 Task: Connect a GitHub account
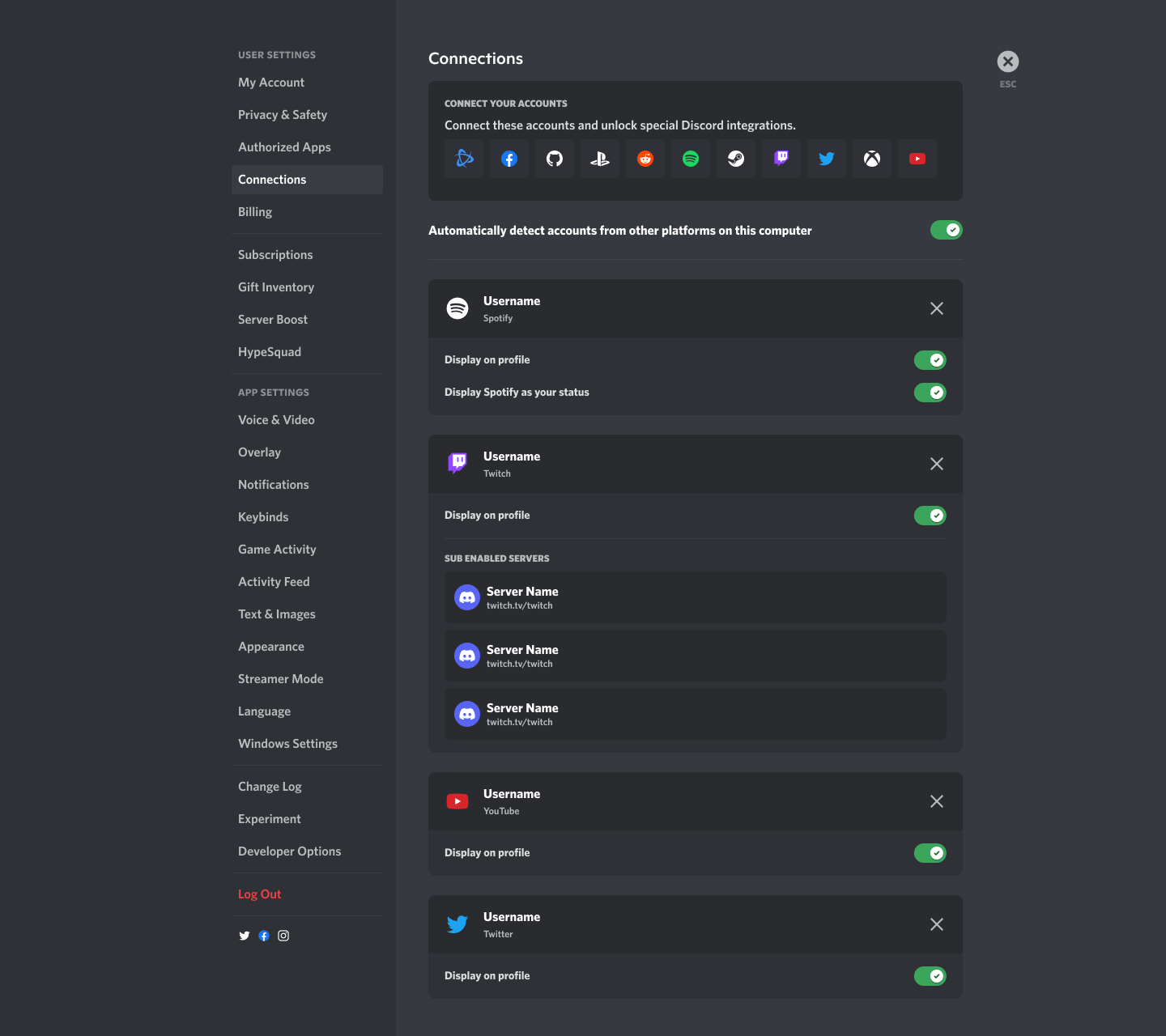(x=554, y=159)
